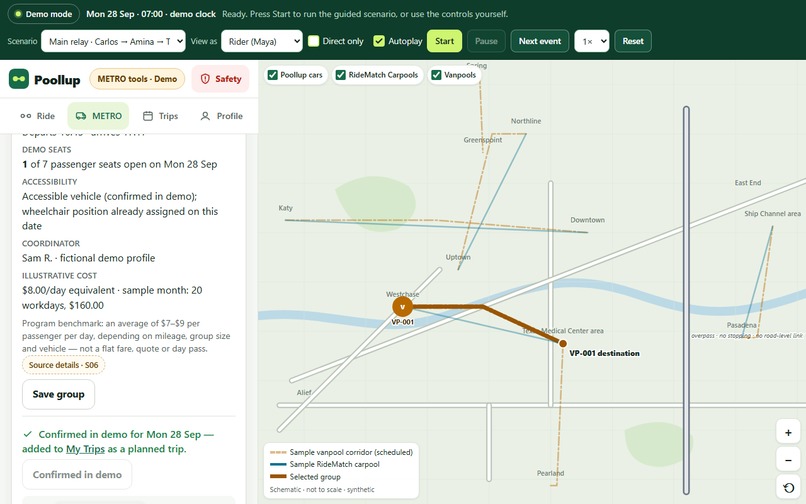
Task: Click the Northline map label
Action: 526,121
